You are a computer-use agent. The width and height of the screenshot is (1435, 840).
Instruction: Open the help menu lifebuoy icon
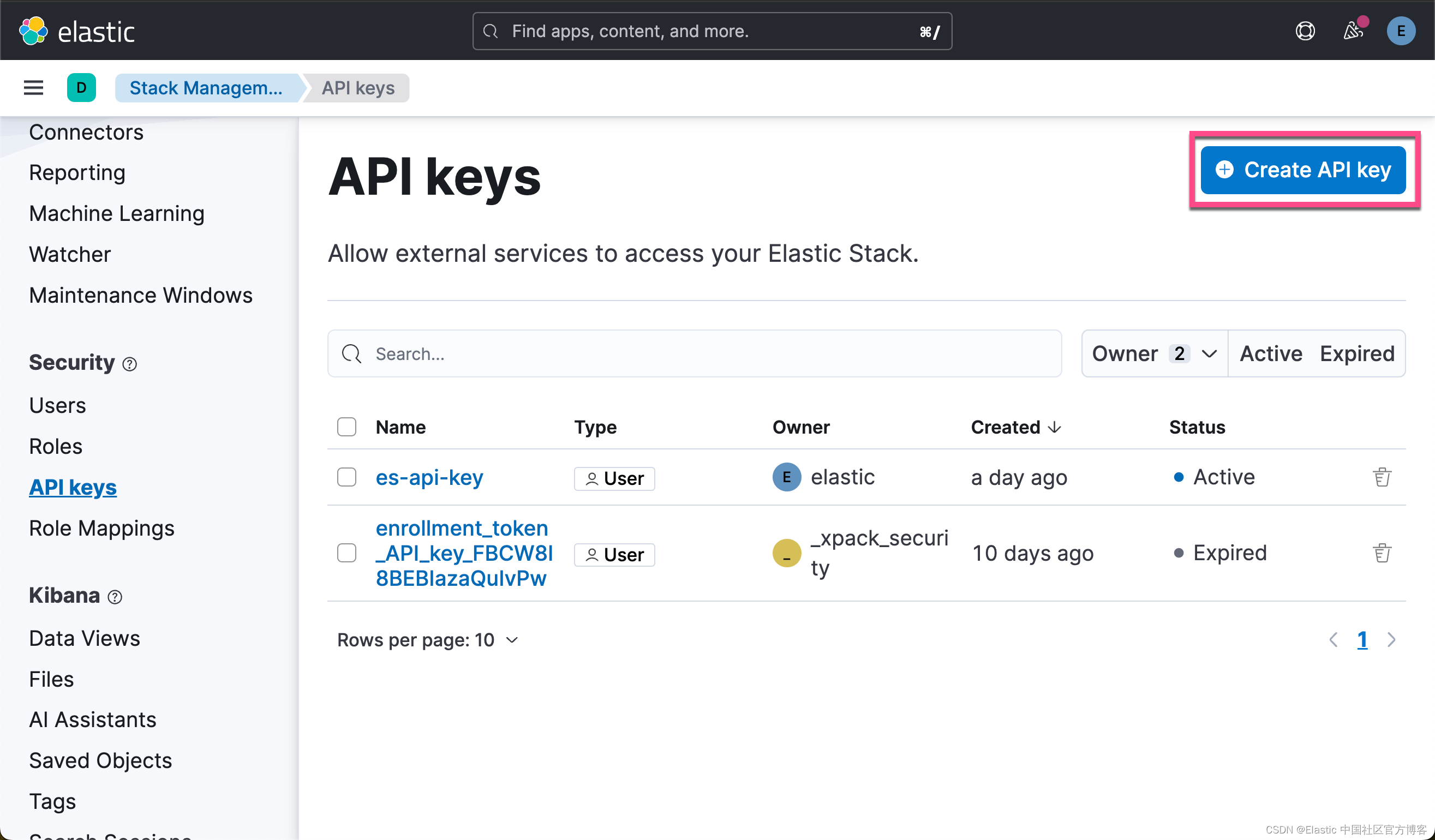(1305, 31)
